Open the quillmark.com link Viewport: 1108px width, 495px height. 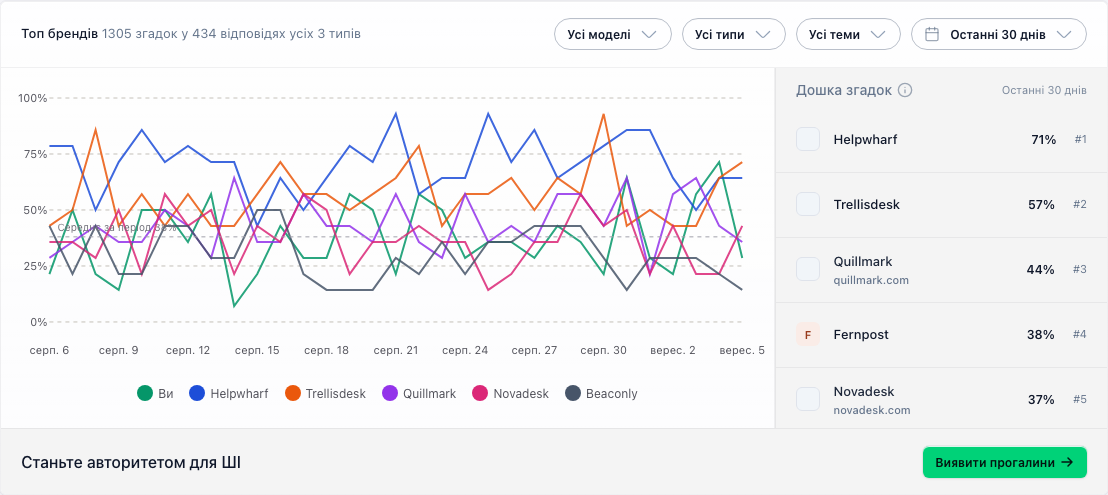871,280
